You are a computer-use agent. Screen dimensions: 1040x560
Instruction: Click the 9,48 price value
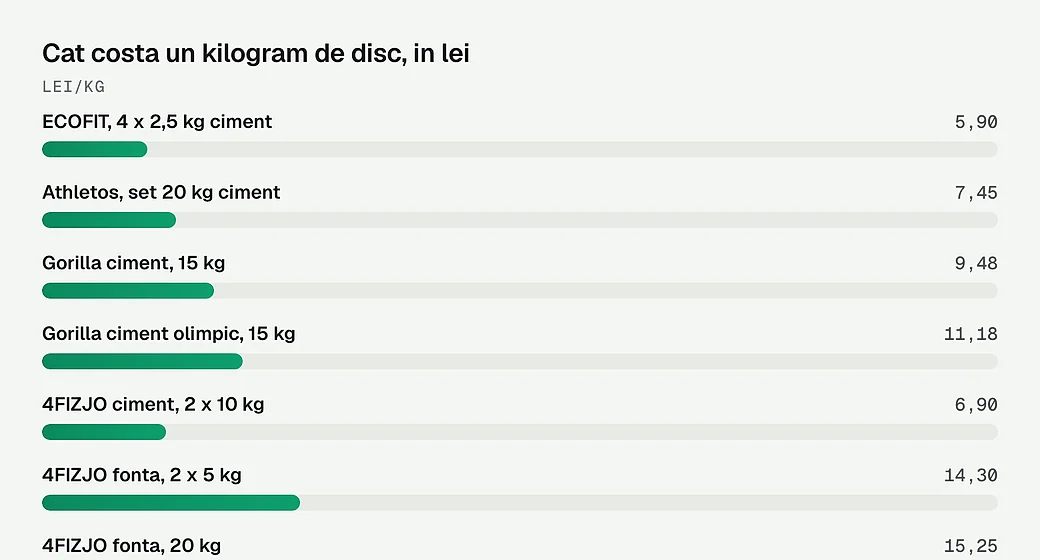tap(976, 263)
